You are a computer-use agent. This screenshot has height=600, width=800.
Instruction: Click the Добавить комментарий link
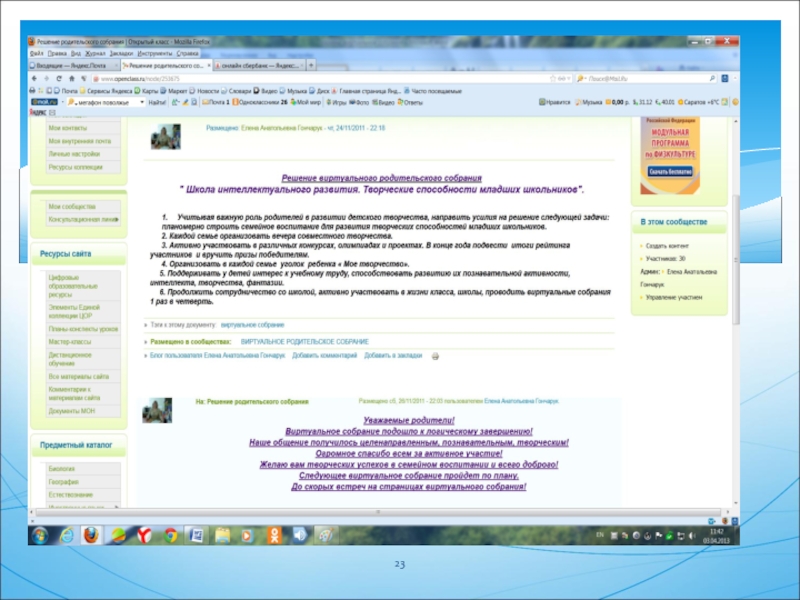324,355
